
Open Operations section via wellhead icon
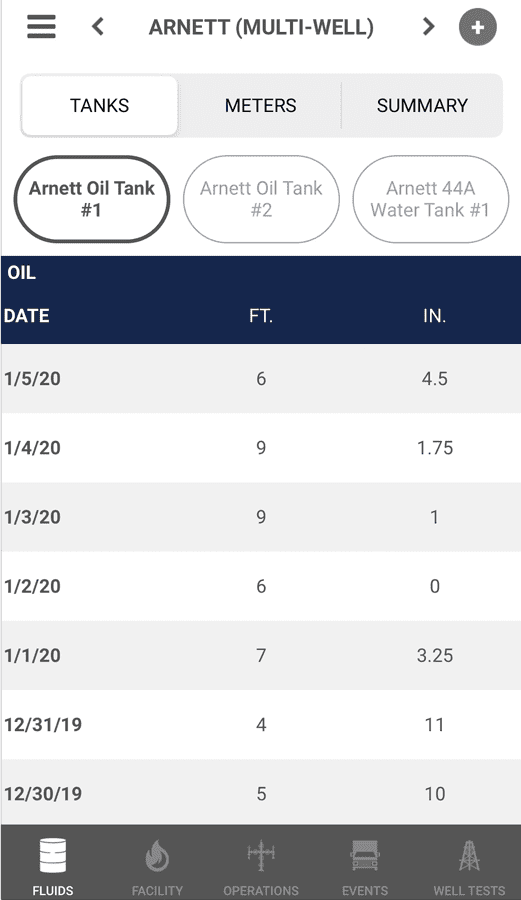261,855
